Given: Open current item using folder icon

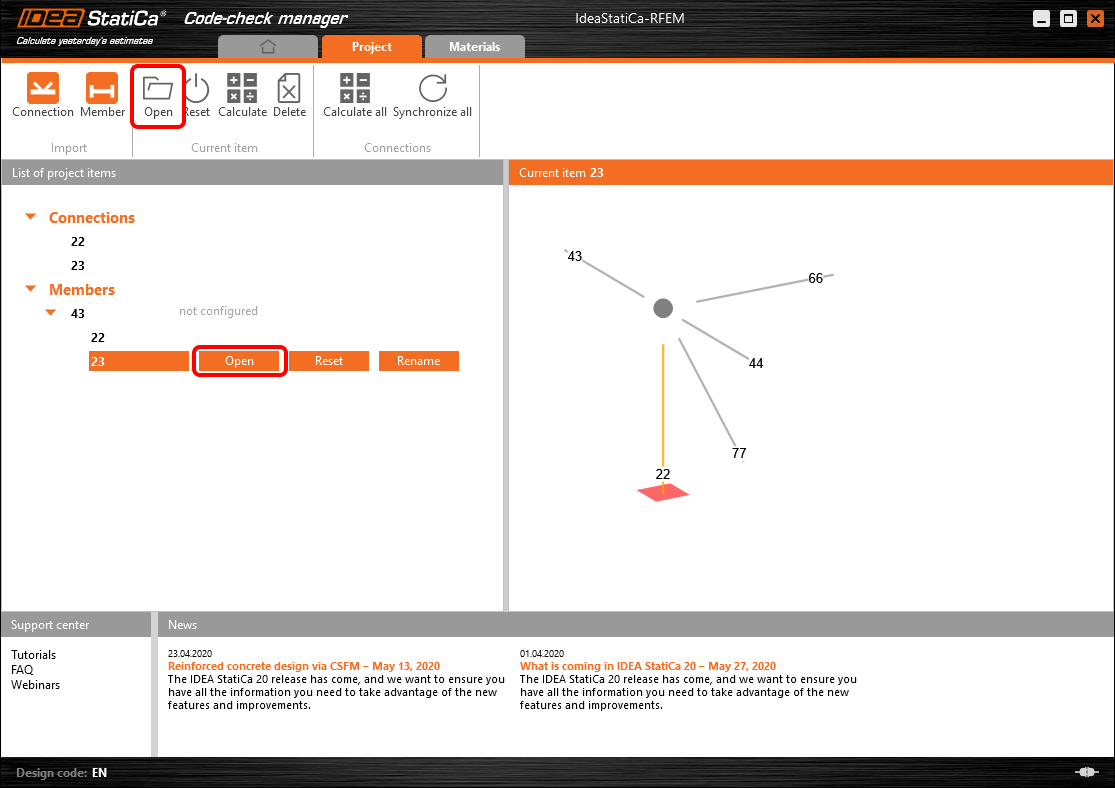Looking at the screenshot, I should [x=158, y=96].
